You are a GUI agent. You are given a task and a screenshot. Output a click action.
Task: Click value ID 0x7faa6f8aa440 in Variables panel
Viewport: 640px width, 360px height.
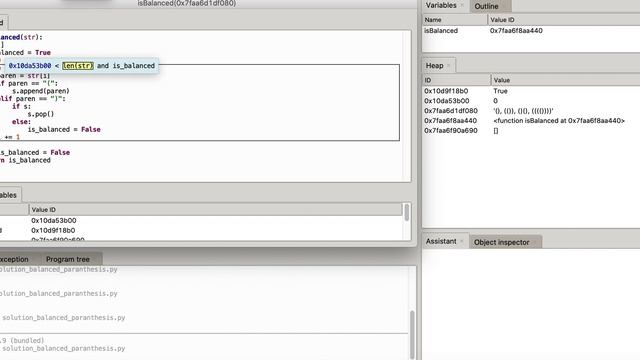(x=516, y=31)
